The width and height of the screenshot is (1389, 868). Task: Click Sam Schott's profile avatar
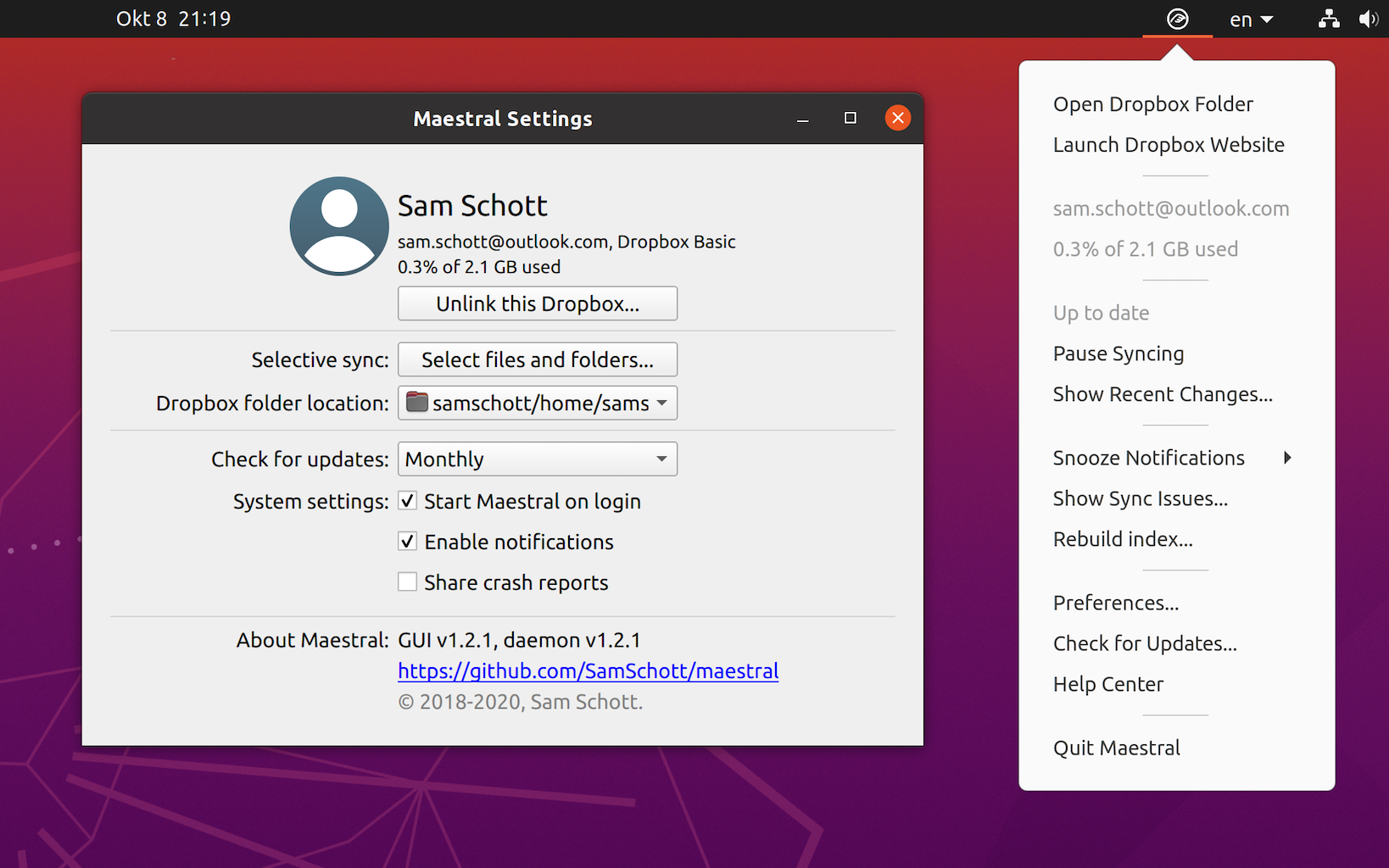pyautogui.click(x=339, y=226)
